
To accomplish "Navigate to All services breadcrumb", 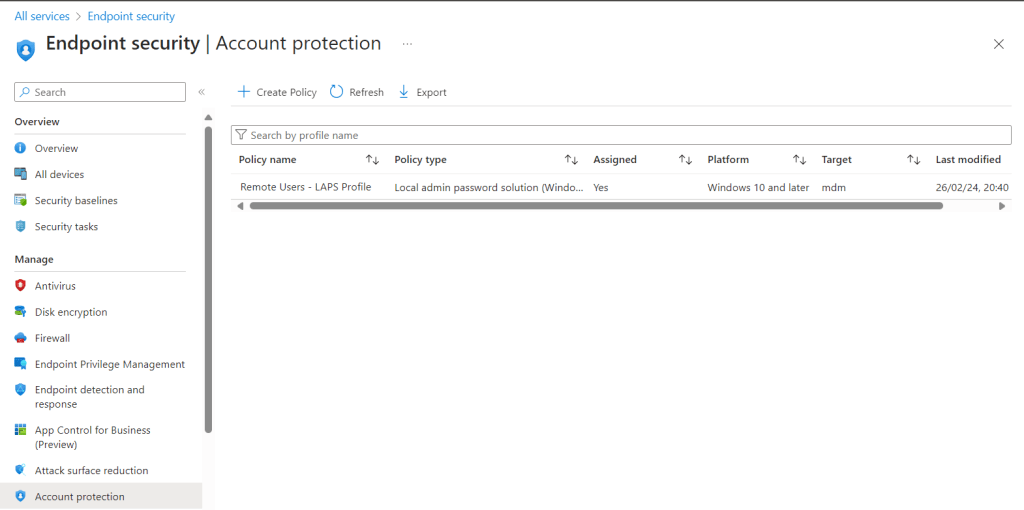I will click(42, 16).
